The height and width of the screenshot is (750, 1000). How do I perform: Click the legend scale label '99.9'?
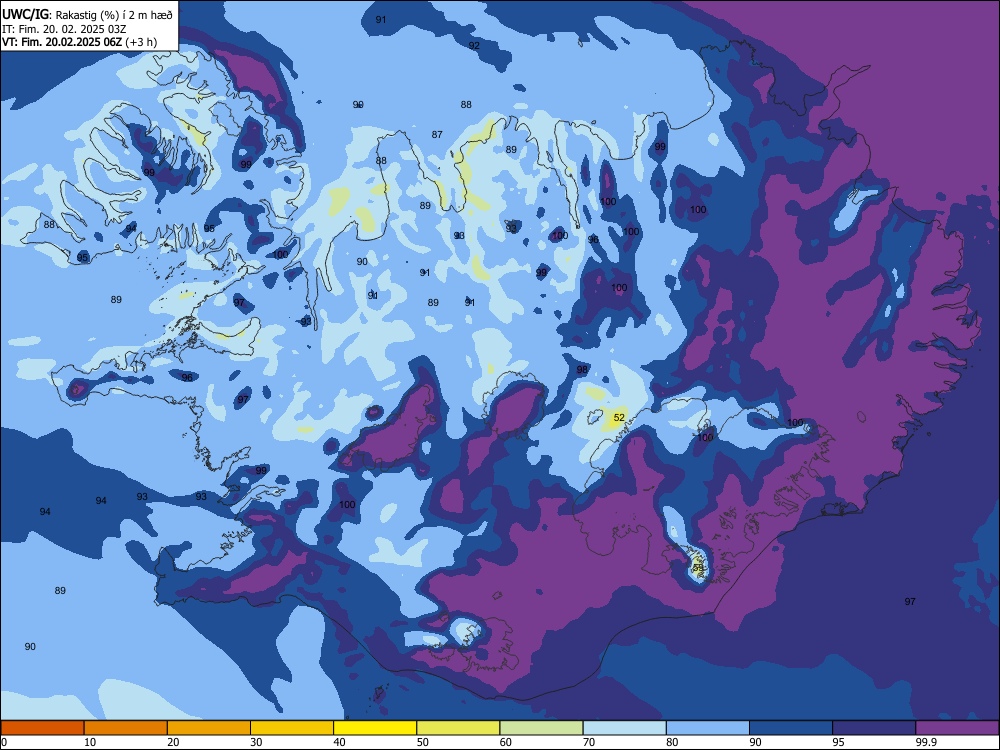tap(925, 742)
